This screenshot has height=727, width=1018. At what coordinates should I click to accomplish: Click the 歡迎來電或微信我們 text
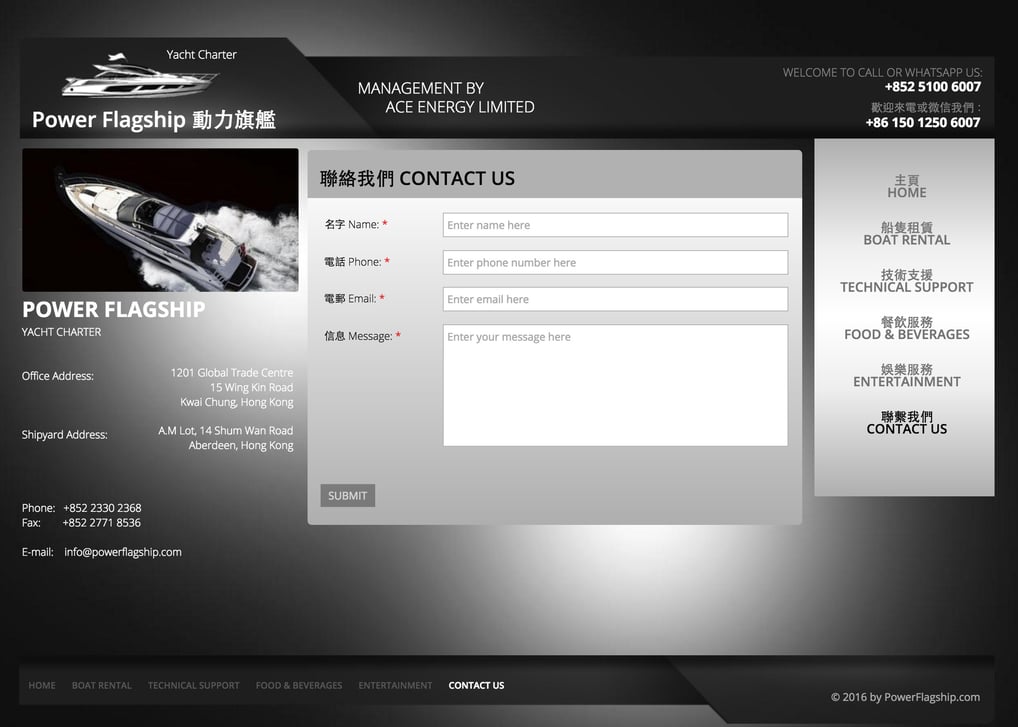(926, 108)
